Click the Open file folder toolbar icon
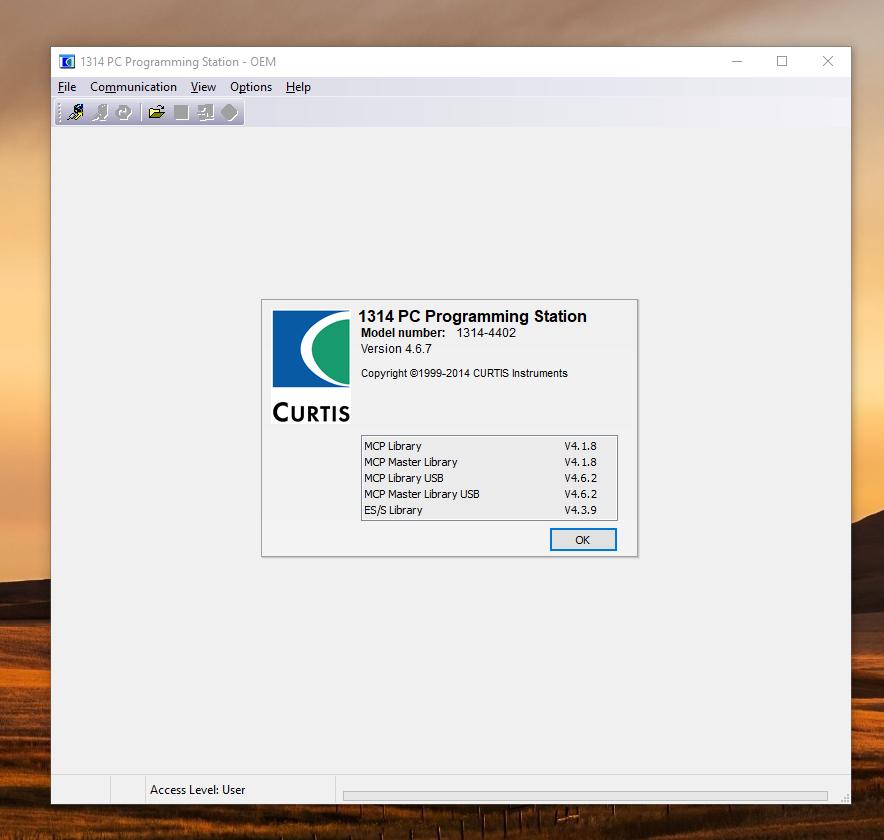Screen dimensions: 884x840 (x=157, y=112)
